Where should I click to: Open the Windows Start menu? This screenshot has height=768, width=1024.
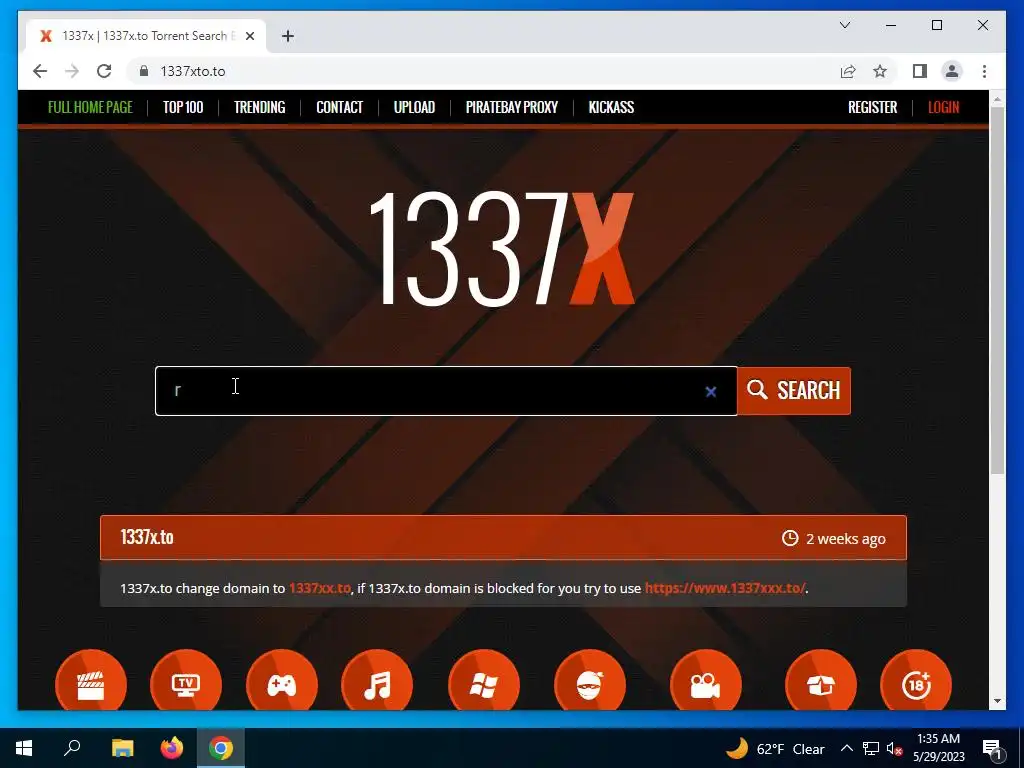[x=24, y=748]
